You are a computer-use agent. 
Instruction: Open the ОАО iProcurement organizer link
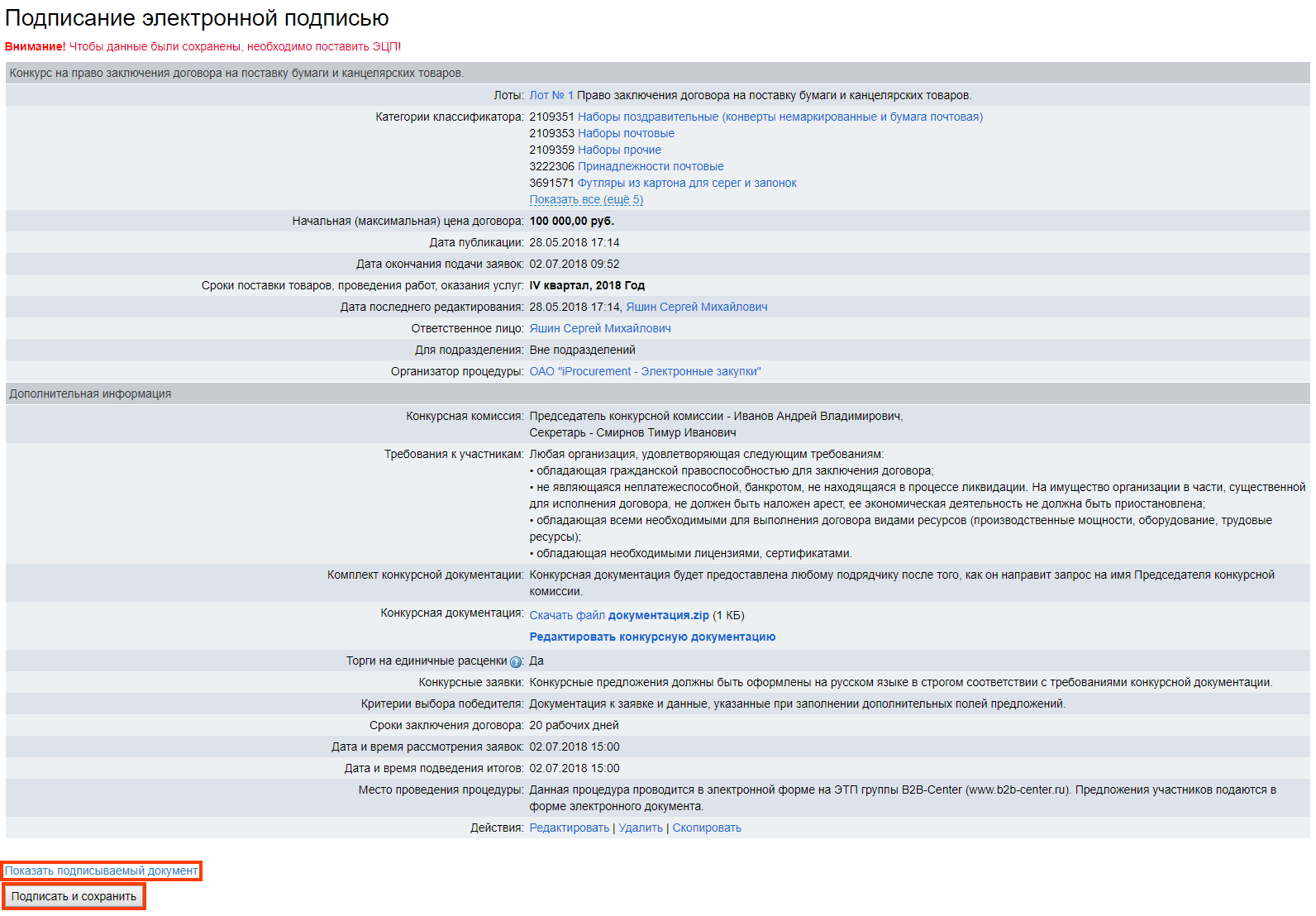[645, 371]
